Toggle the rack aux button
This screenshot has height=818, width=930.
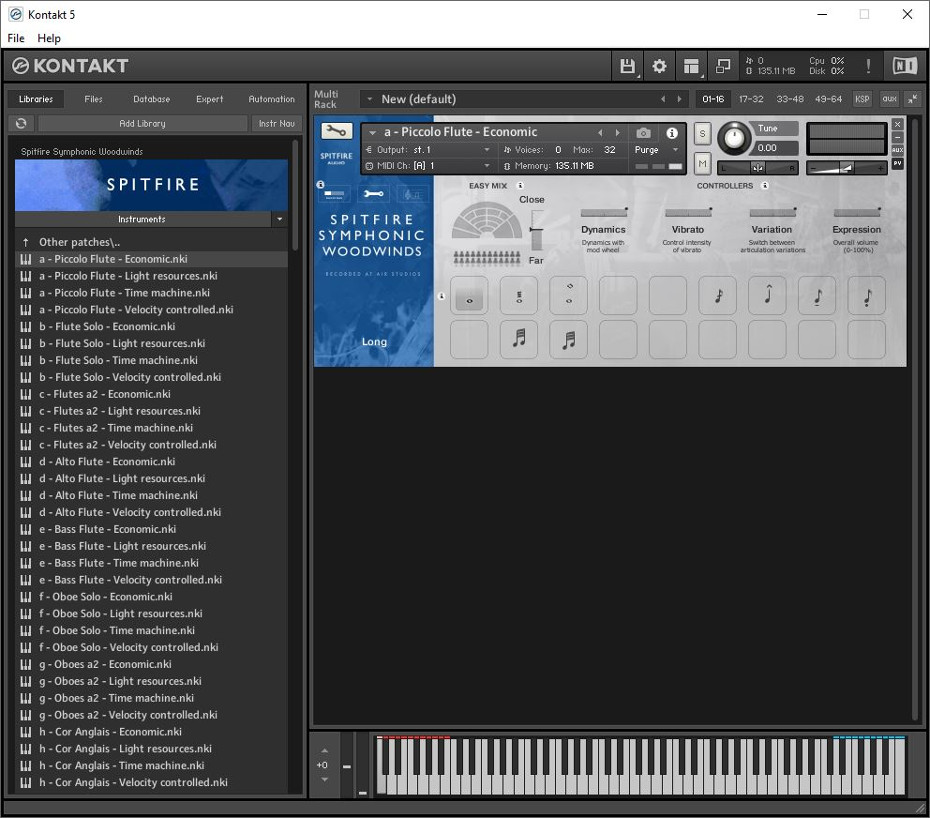890,99
